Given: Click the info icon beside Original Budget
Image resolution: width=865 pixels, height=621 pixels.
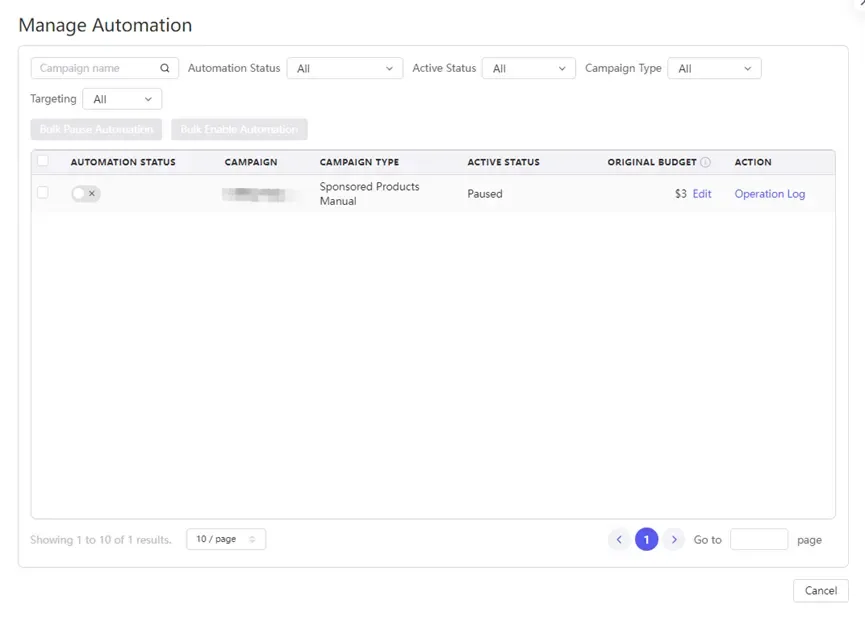Looking at the screenshot, I should tap(705, 162).
